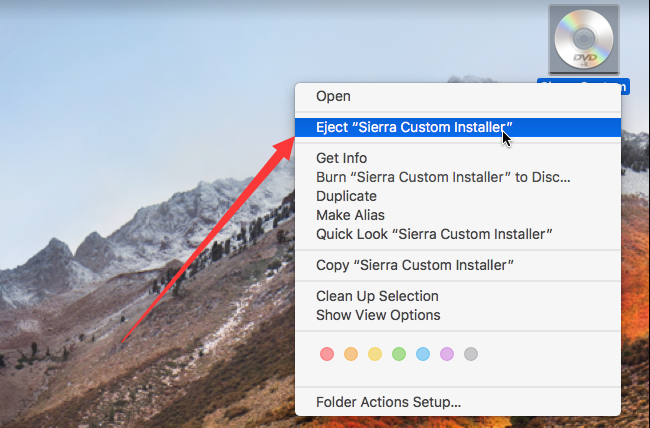Apply the purple color tag
Viewport: 650px width, 428px height.
[x=447, y=354]
